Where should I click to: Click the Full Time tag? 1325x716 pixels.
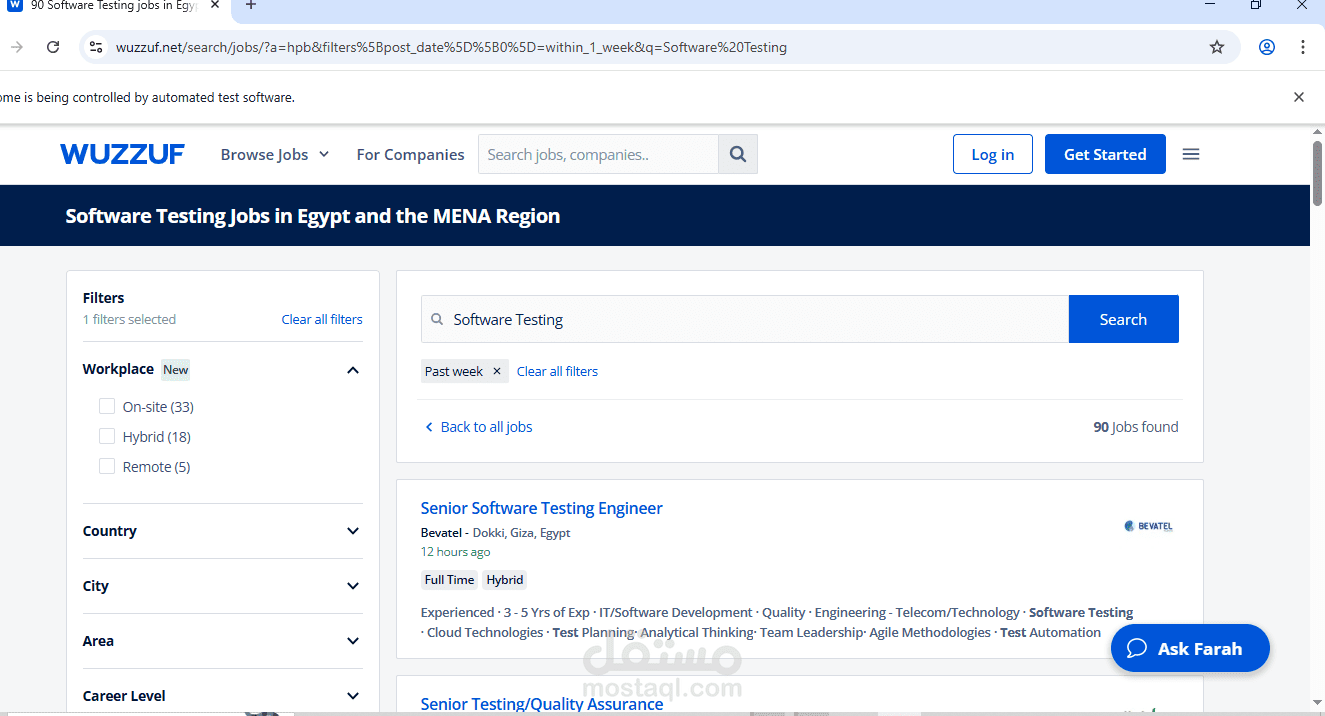tap(449, 580)
